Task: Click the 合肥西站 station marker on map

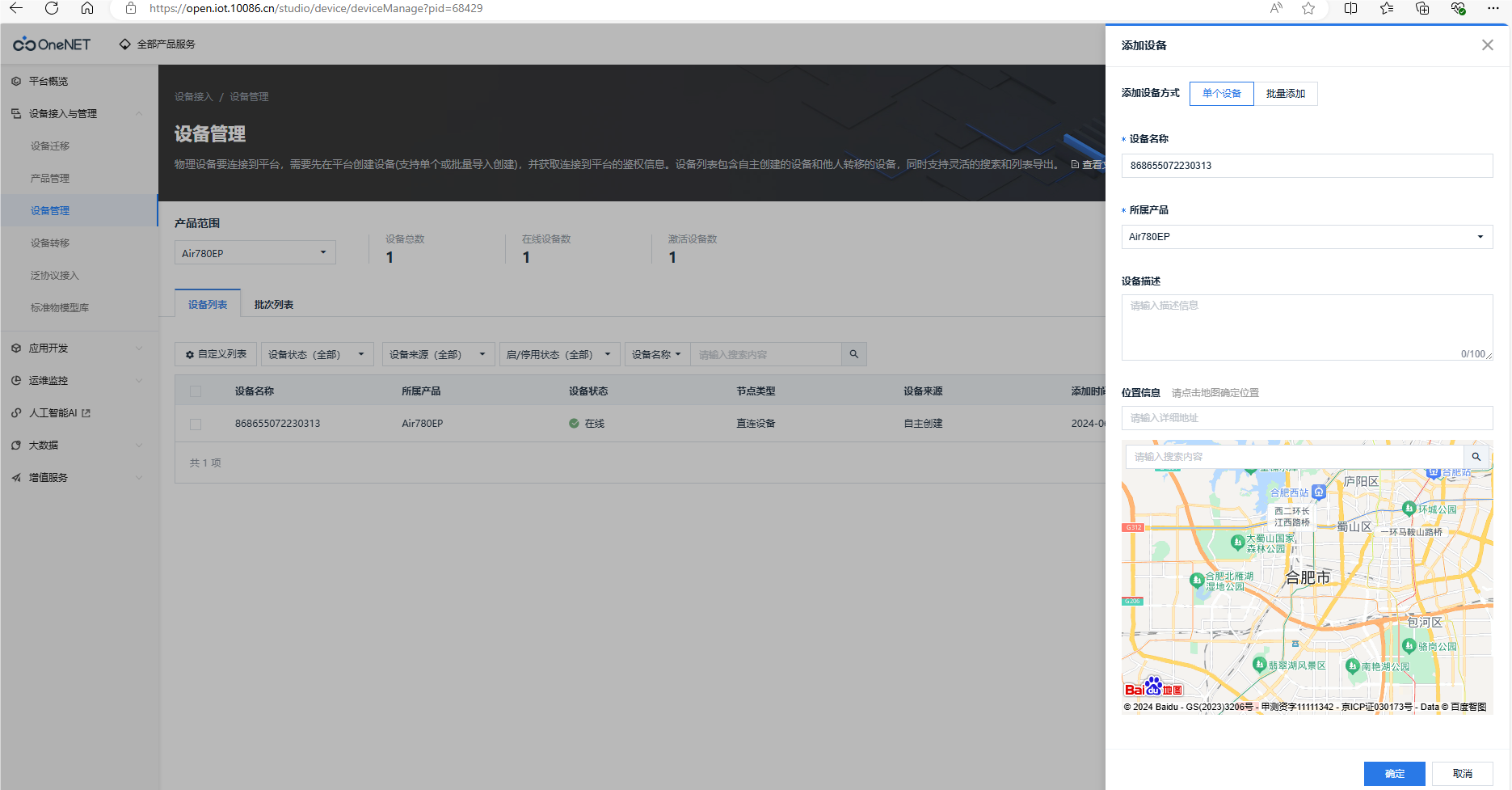Action: tap(1319, 492)
